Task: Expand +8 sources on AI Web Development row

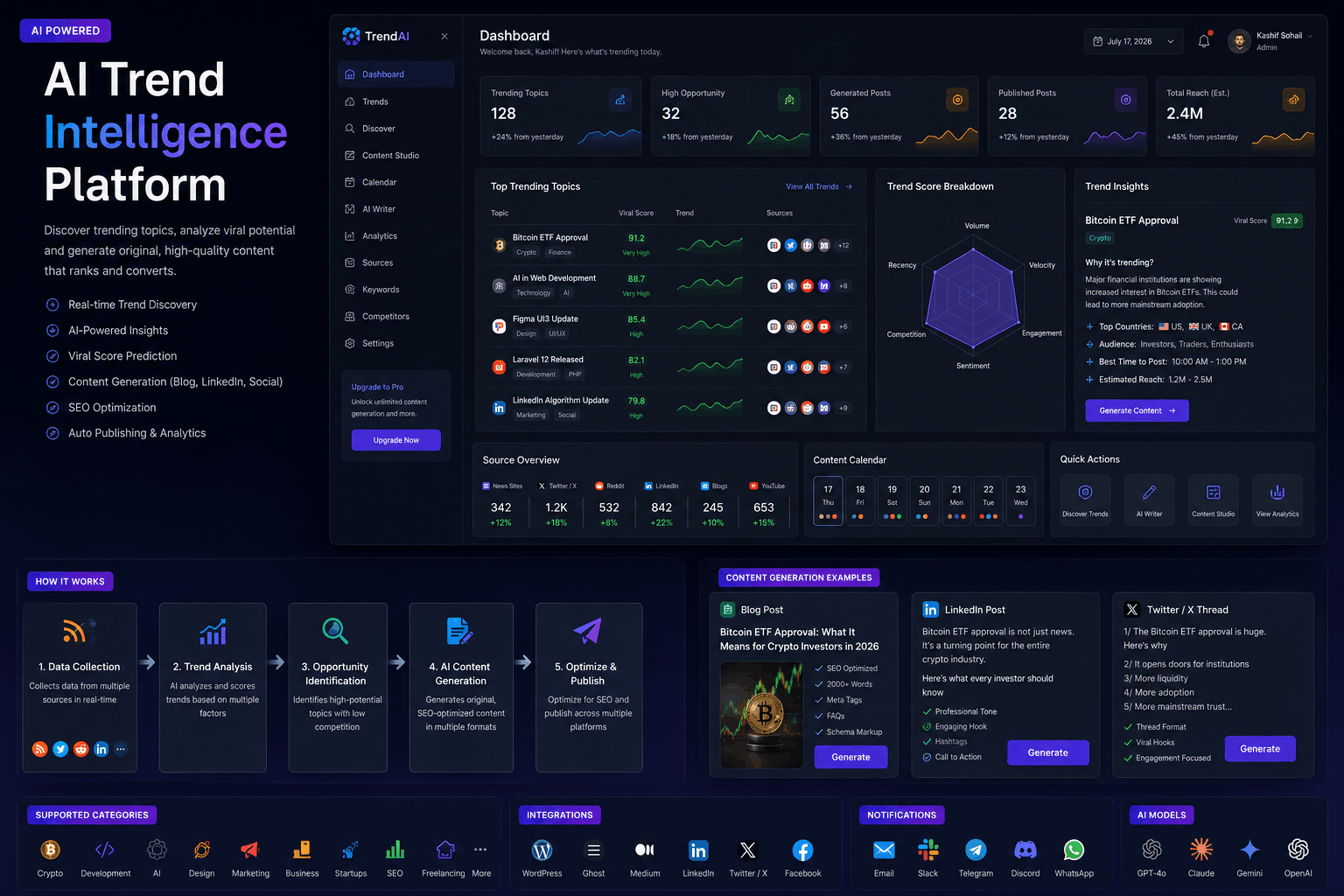Action: (x=843, y=286)
